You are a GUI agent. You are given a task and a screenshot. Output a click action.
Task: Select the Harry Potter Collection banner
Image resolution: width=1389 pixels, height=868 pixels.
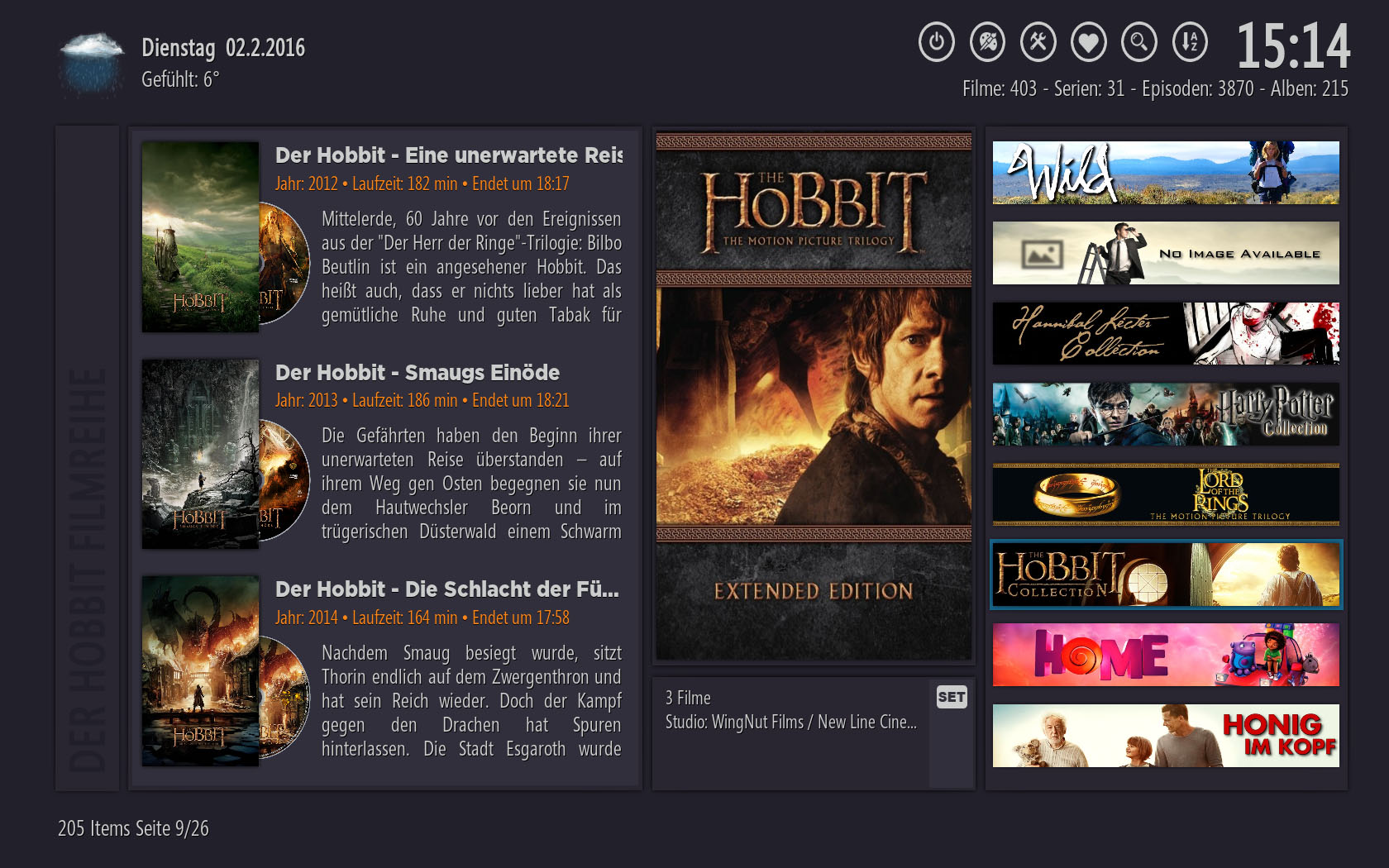click(1166, 414)
